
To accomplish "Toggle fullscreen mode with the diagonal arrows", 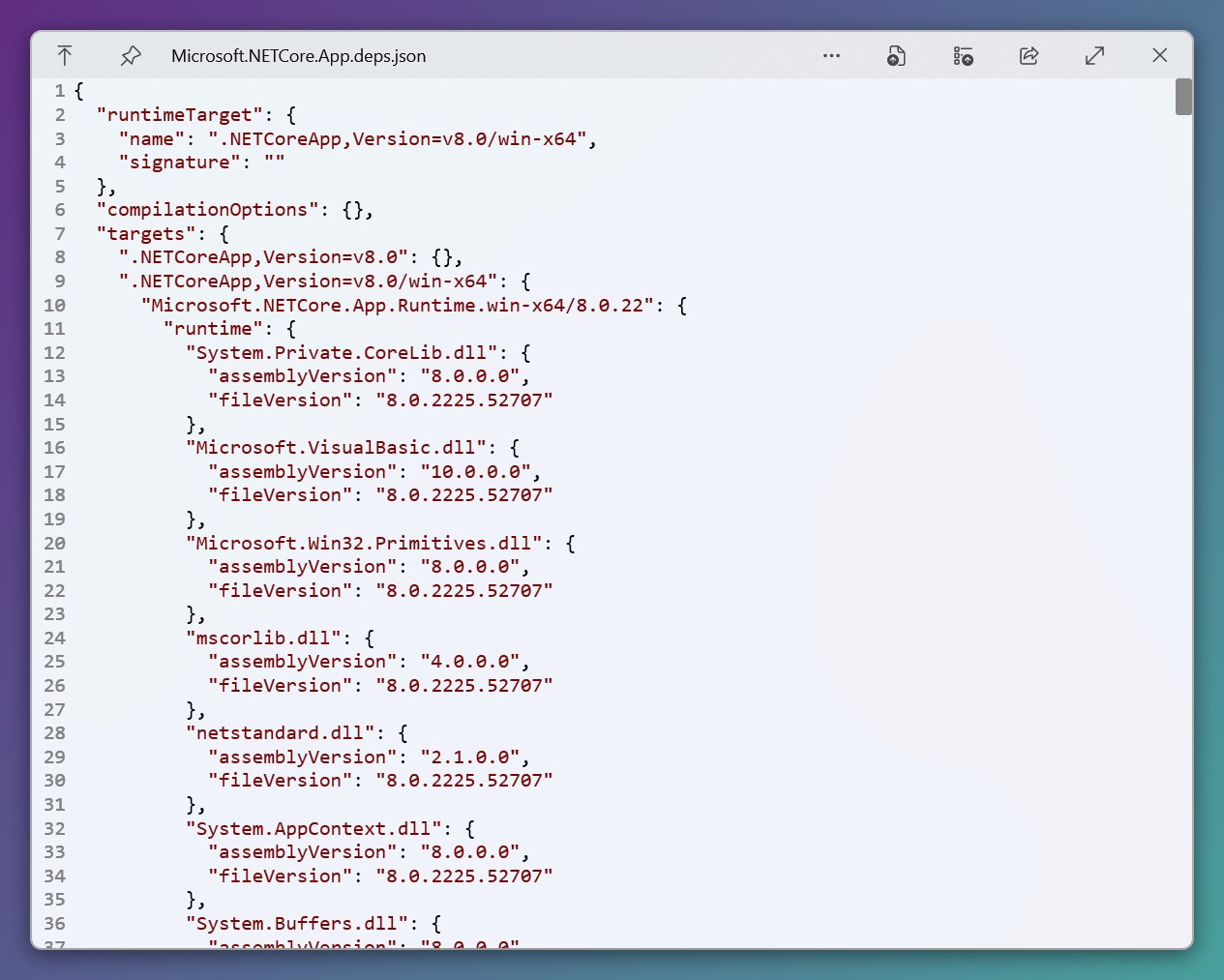I will 1094,55.
